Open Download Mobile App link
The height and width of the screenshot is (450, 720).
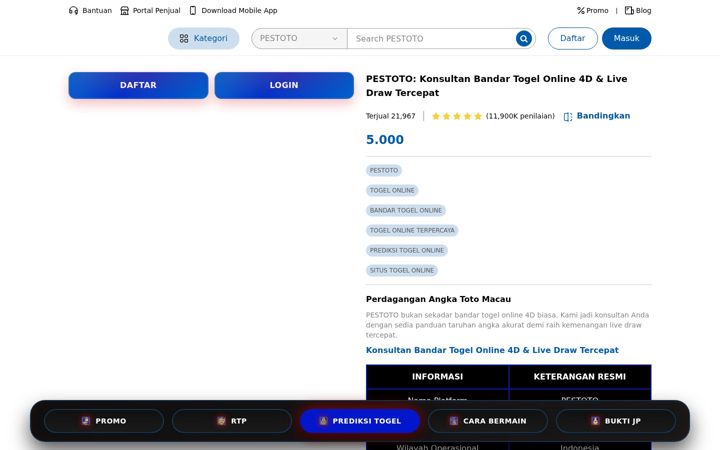pos(233,11)
